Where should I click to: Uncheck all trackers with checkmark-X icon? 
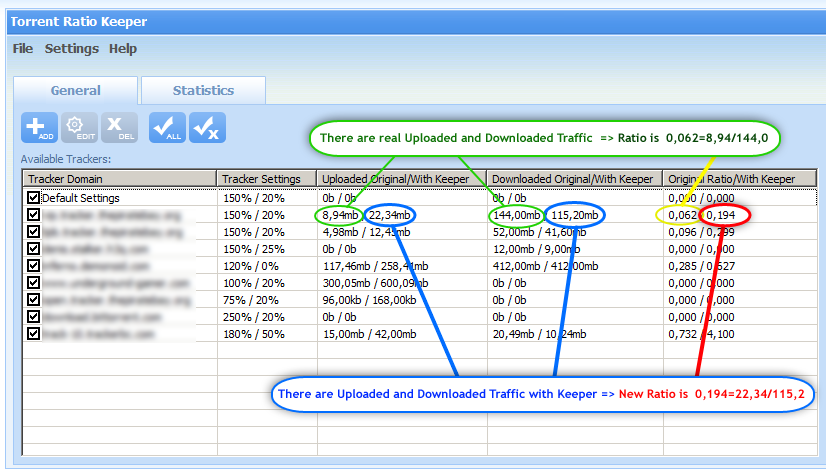(208, 127)
